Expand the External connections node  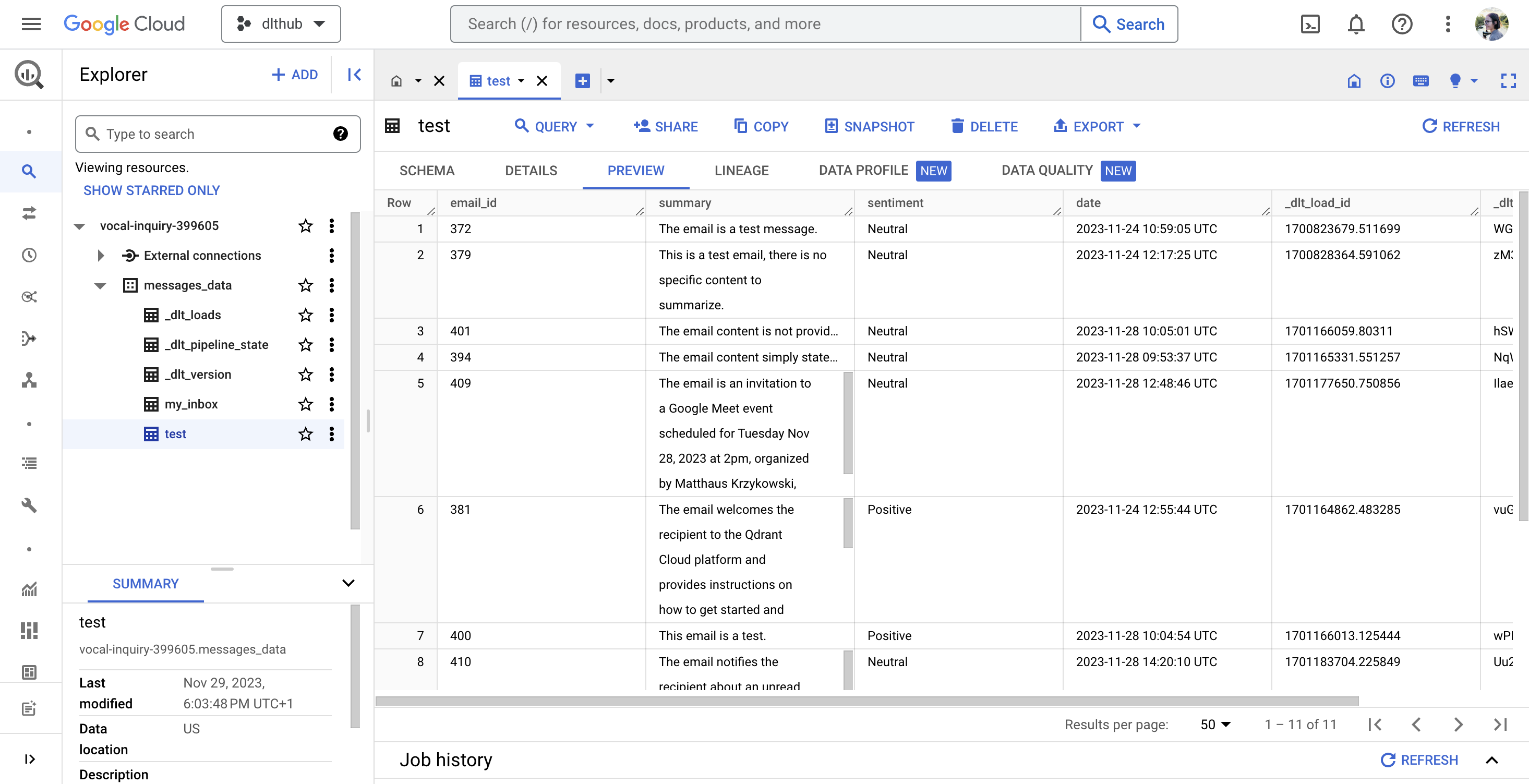point(100,255)
